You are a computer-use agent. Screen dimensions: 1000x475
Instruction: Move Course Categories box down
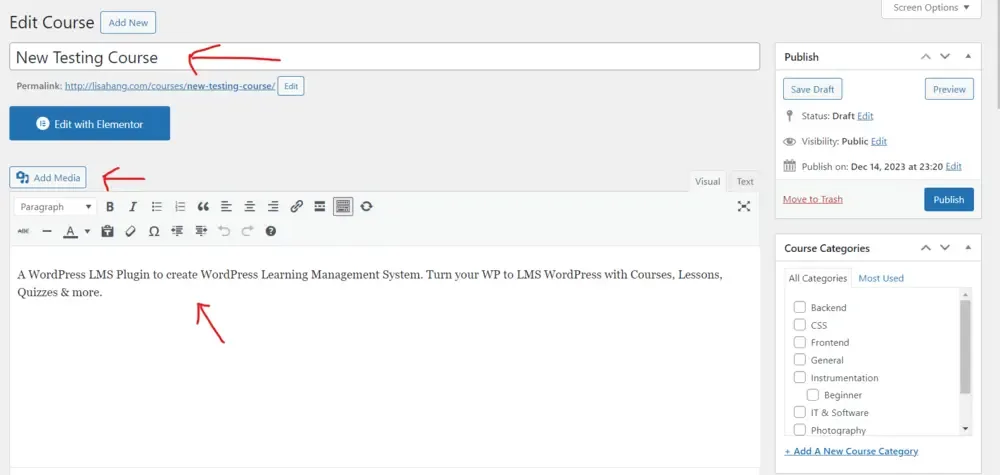pyautogui.click(x=945, y=247)
